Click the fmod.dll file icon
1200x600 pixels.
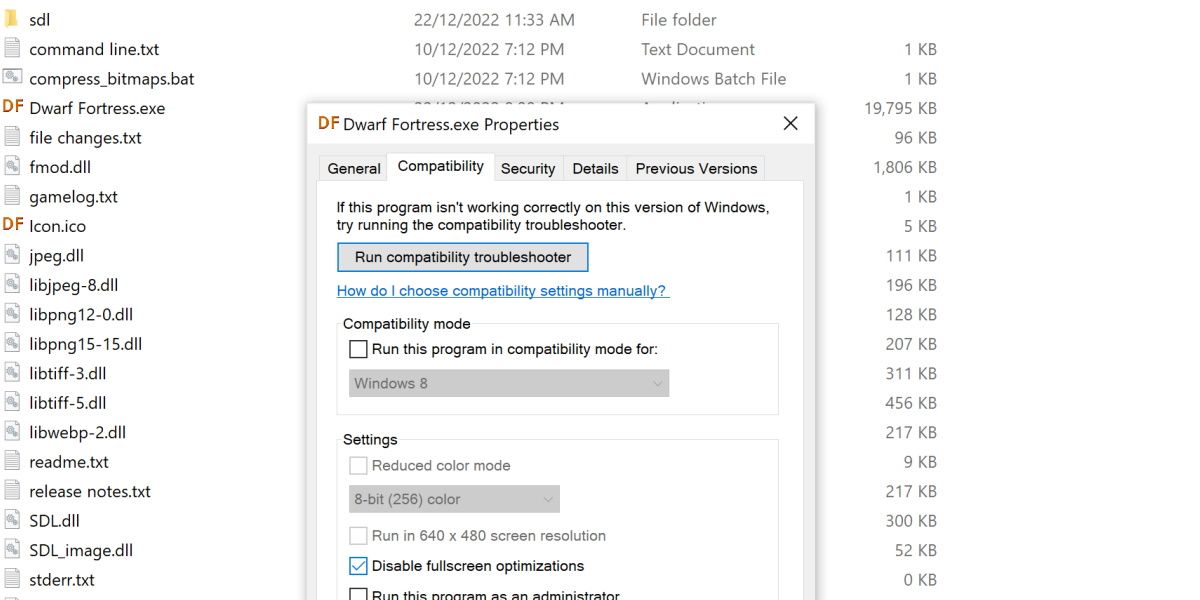tap(12, 166)
